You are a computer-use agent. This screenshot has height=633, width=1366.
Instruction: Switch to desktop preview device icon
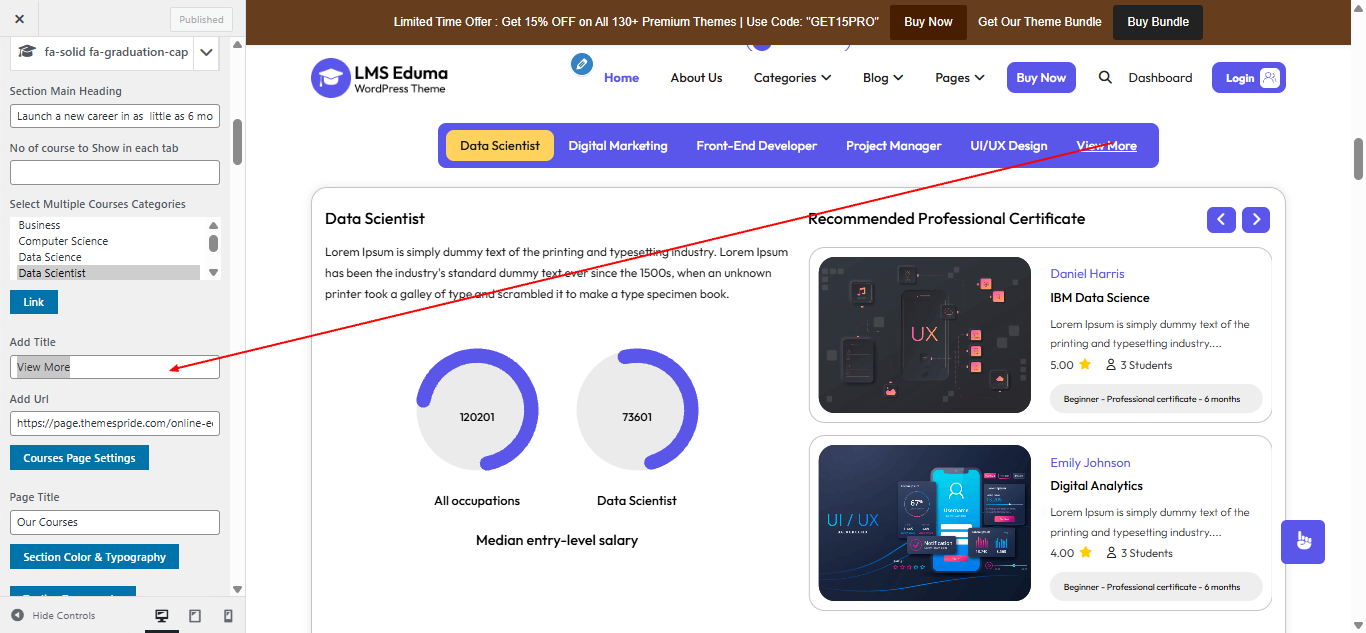[x=162, y=616]
